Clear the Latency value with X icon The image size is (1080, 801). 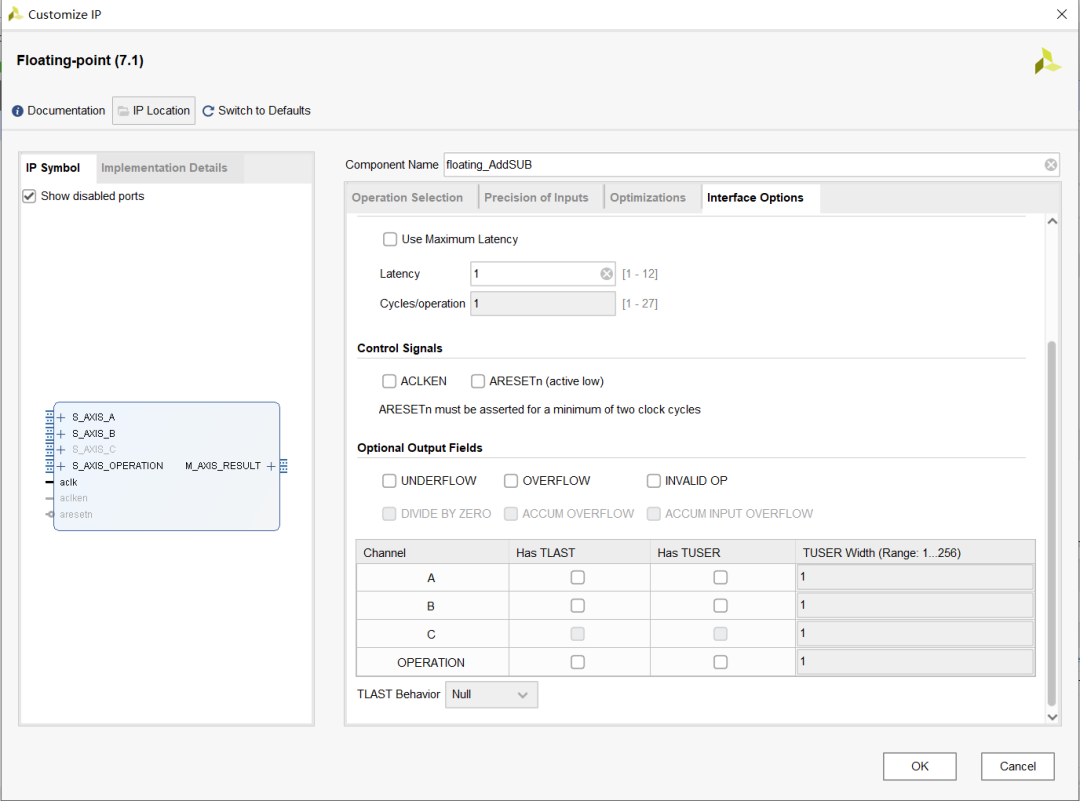pos(607,274)
